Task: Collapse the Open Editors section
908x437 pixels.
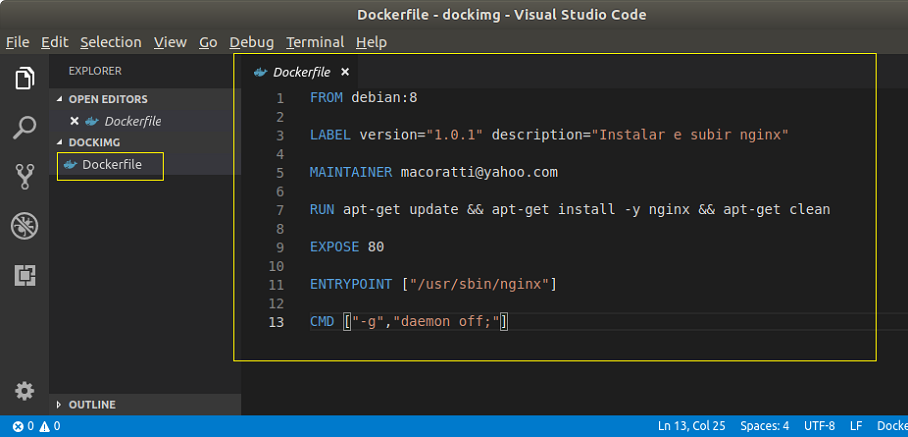Action: click(x=58, y=99)
